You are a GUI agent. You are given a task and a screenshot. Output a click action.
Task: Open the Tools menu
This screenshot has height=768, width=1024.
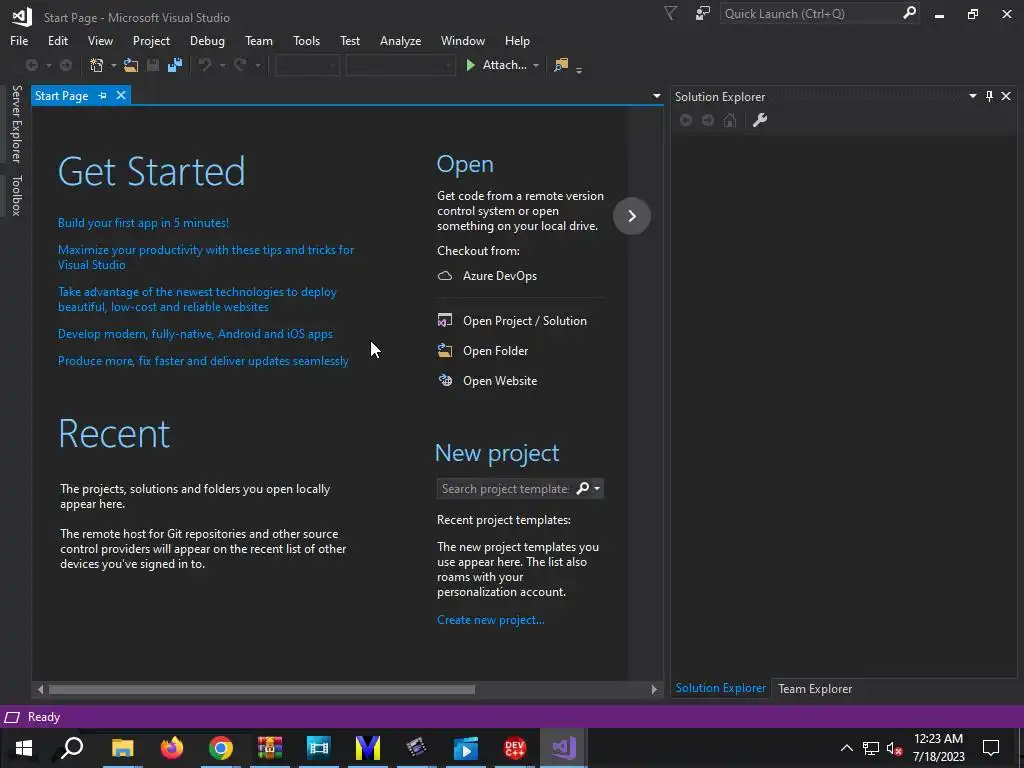coord(306,40)
